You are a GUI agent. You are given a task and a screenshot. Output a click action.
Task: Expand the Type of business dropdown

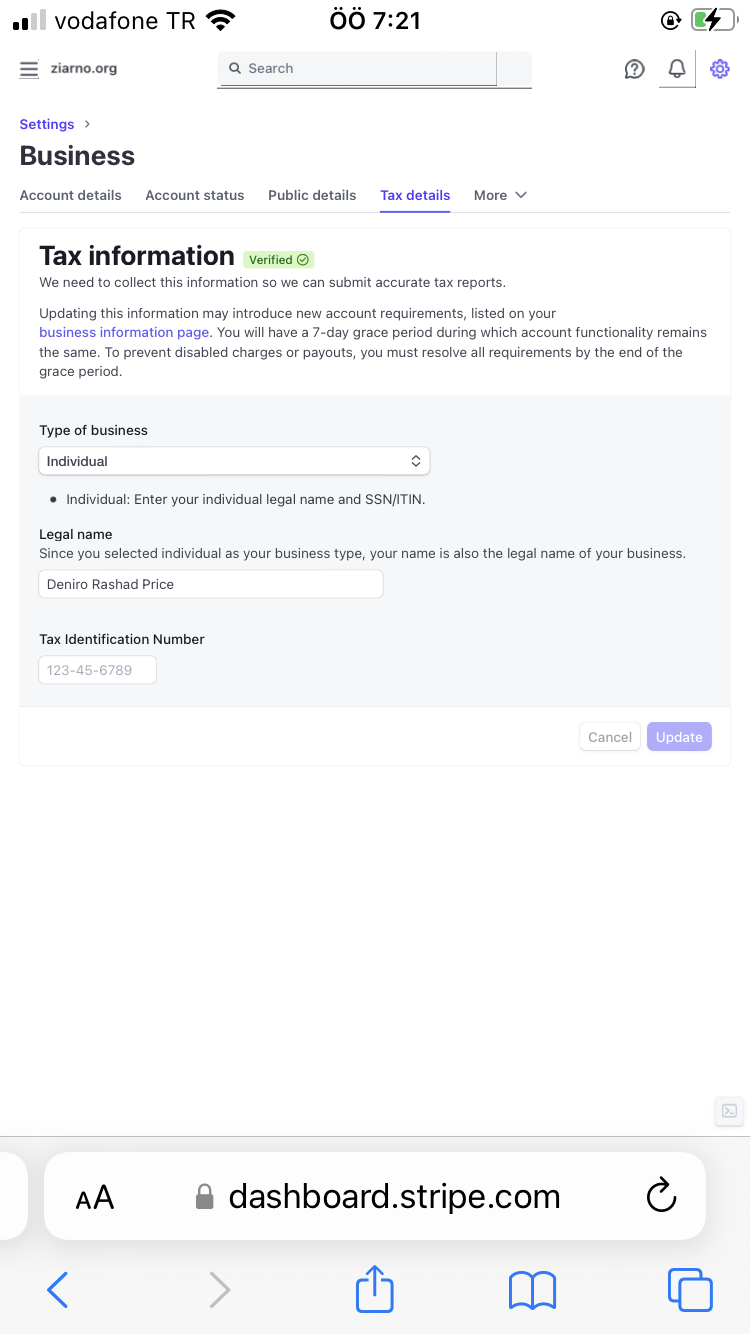pyautogui.click(x=234, y=461)
